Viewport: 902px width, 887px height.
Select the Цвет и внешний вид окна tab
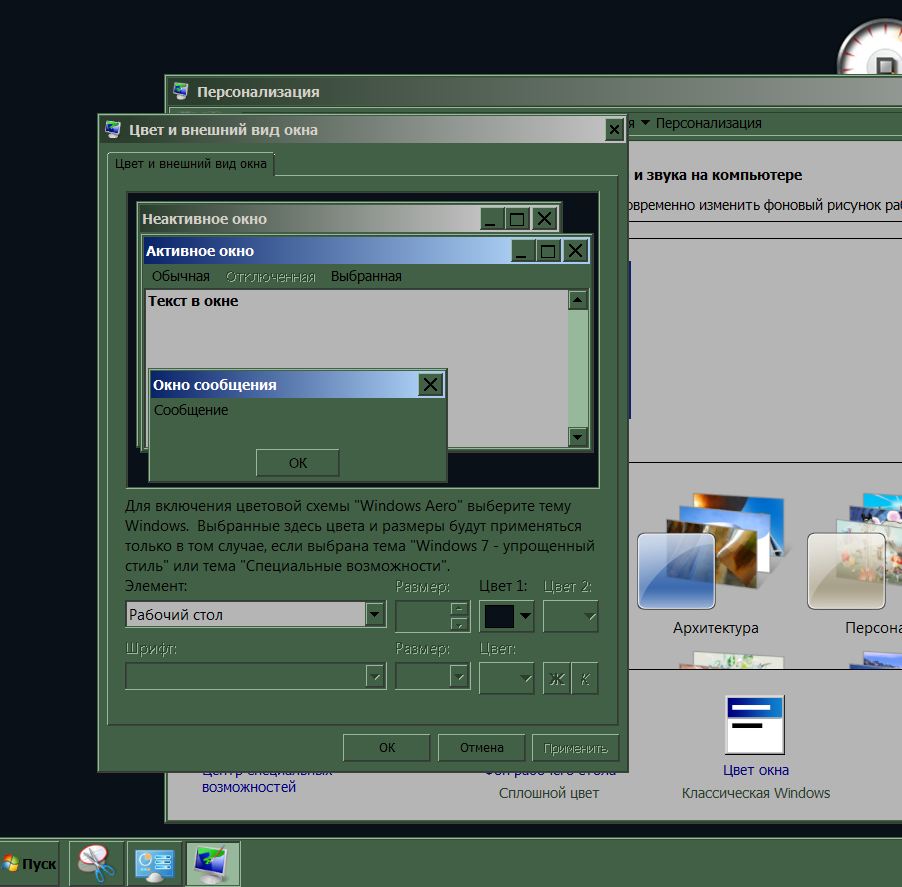click(190, 163)
